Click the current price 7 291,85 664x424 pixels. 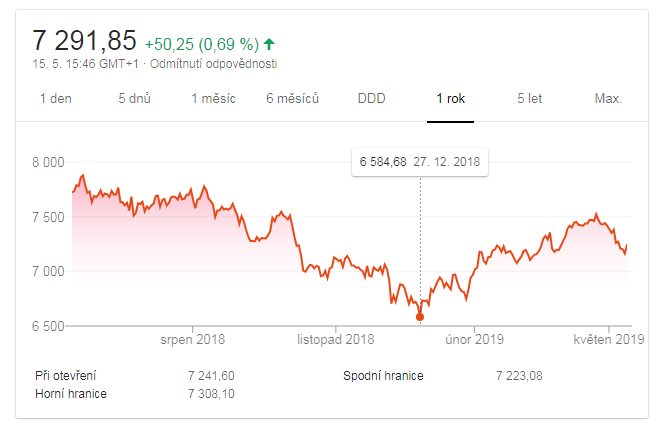(84, 41)
